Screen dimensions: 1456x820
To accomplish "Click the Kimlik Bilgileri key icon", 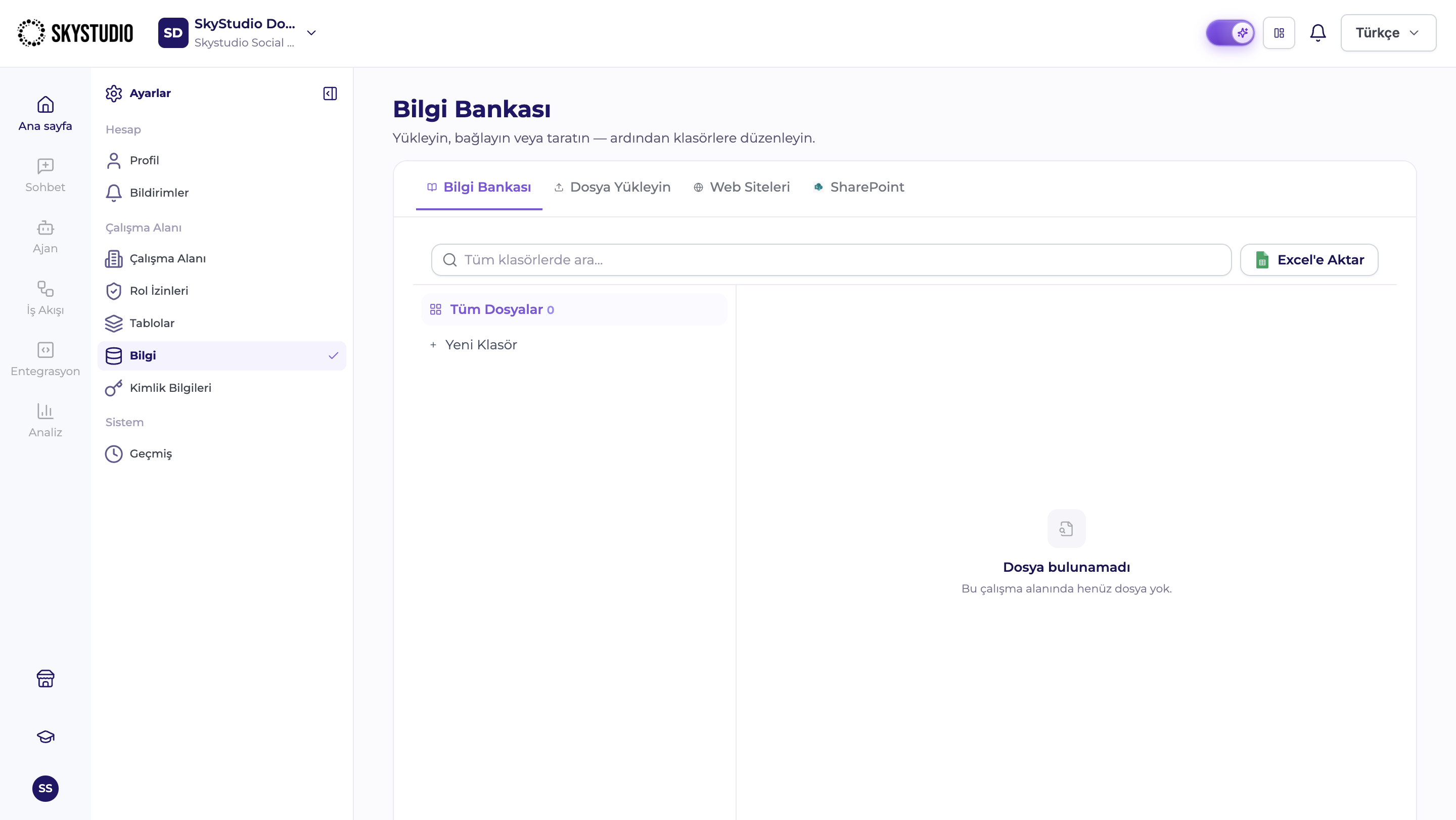I will point(114,388).
